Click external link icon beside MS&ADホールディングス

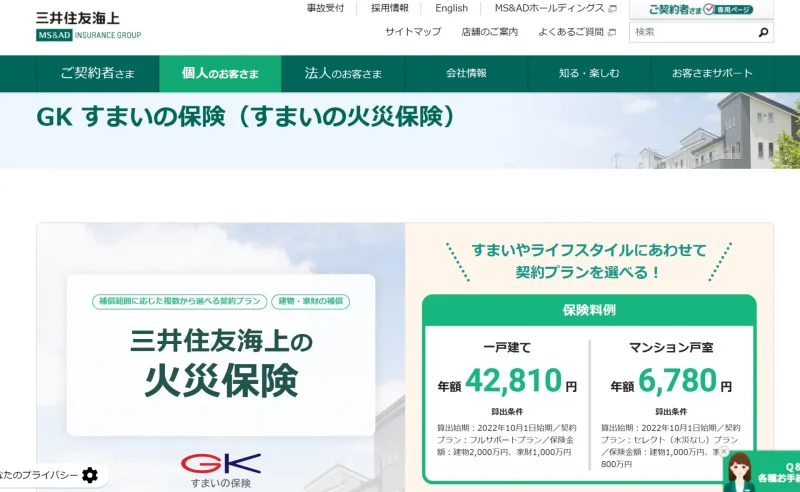point(613,9)
